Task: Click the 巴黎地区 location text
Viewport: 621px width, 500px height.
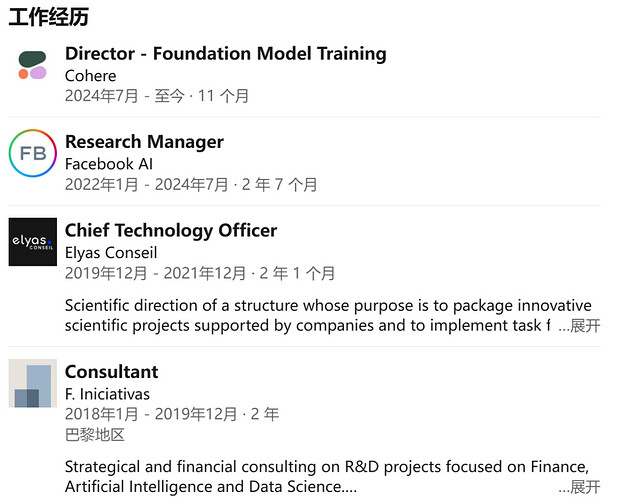Action: pos(95,435)
